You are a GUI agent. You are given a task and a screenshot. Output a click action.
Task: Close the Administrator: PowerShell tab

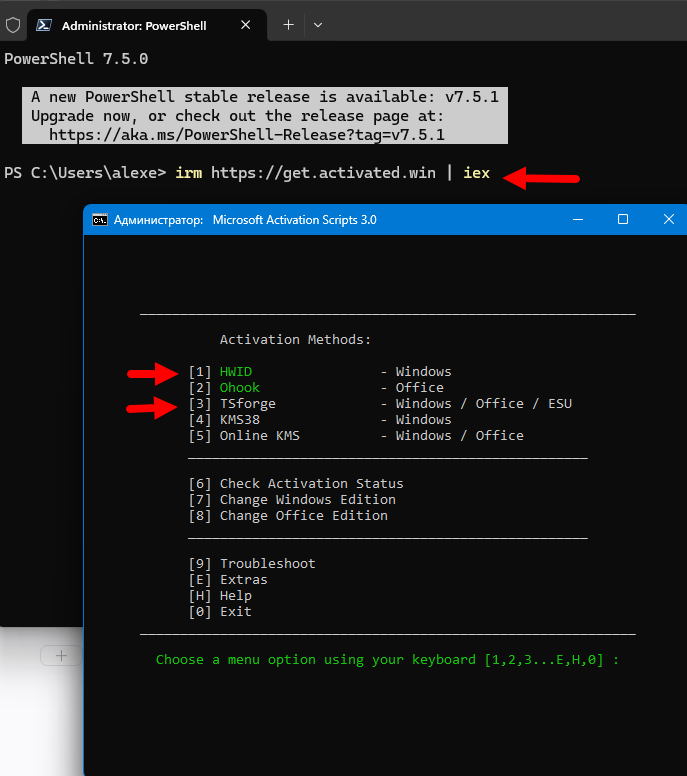(x=245, y=25)
